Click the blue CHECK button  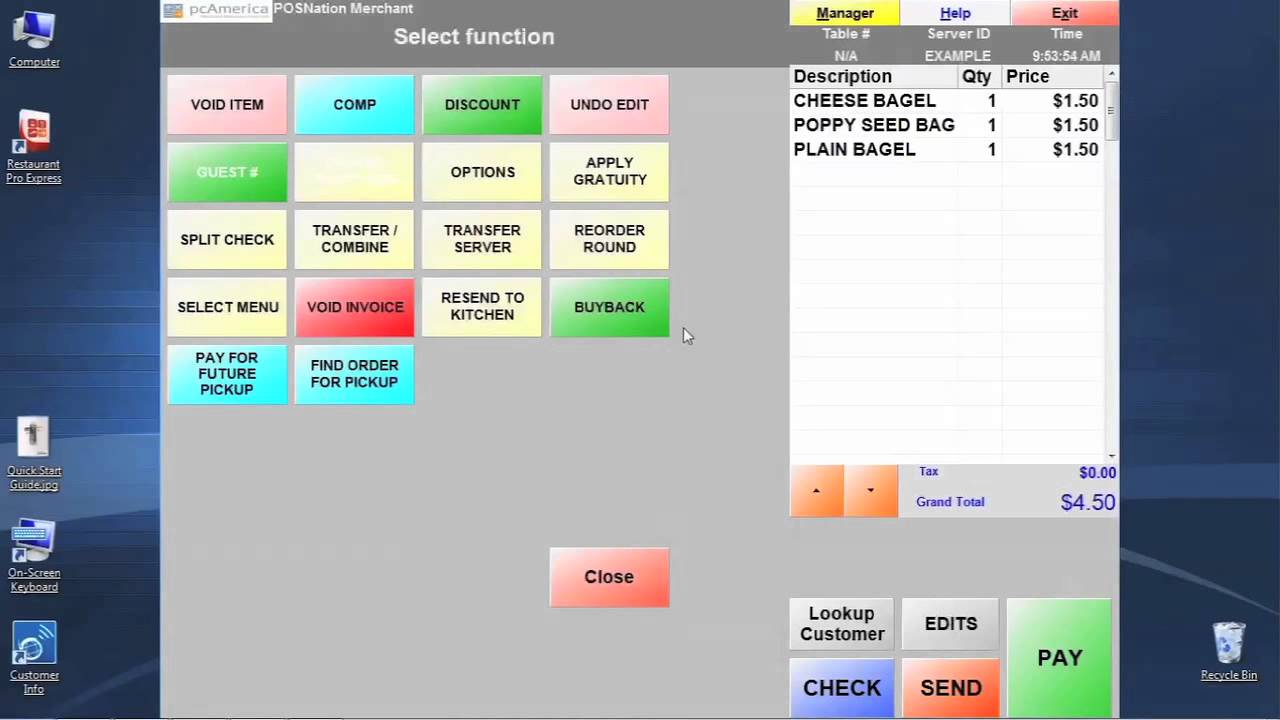pyautogui.click(x=841, y=688)
